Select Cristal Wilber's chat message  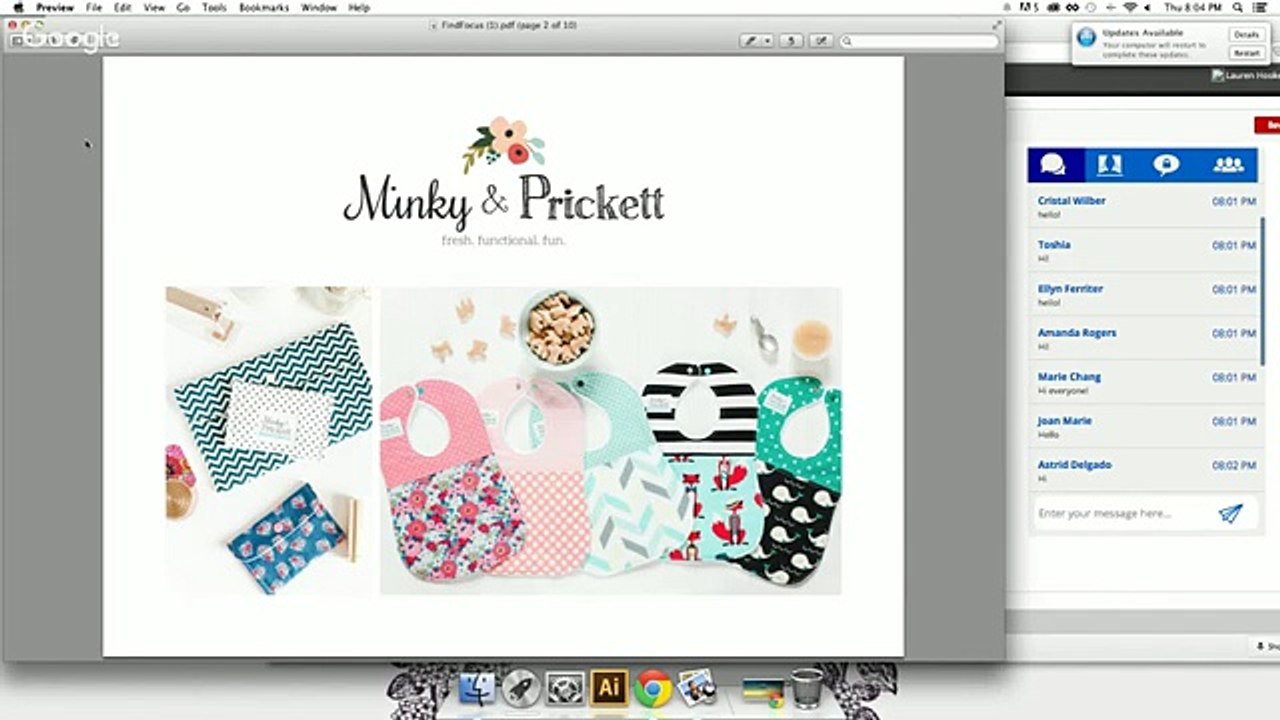click(x=1146, y=207)
